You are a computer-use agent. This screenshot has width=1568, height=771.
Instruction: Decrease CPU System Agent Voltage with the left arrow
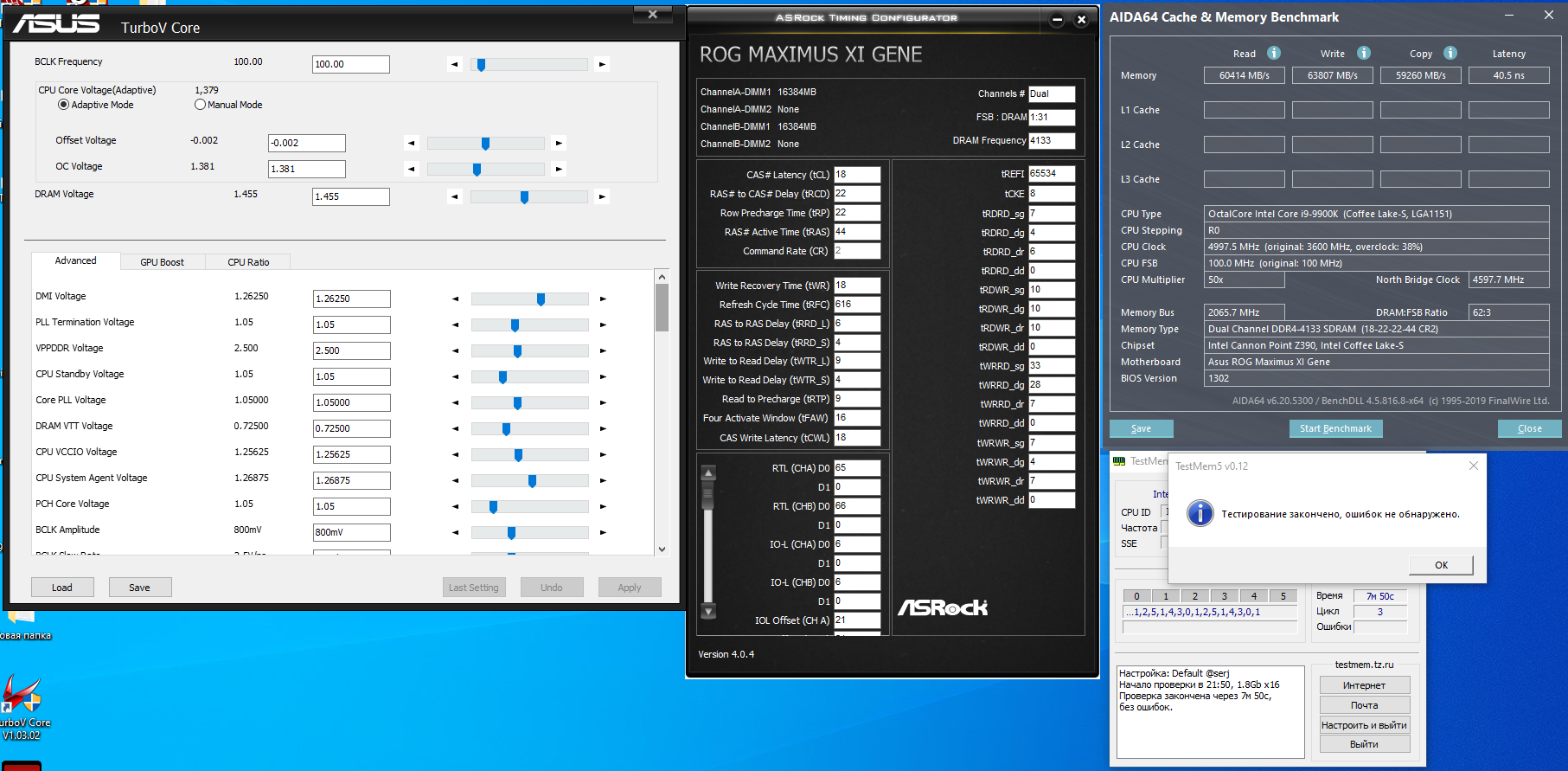456,481
